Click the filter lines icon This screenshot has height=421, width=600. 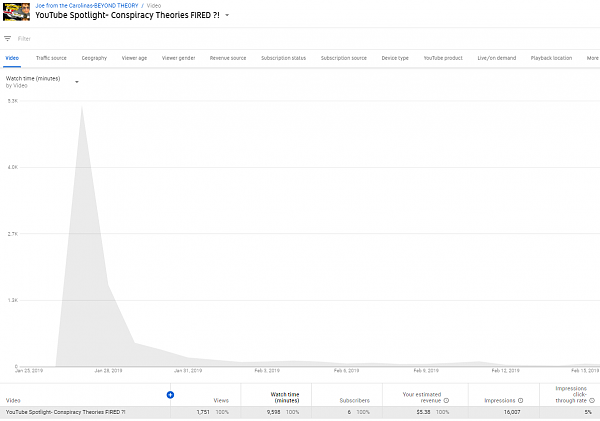(7, 38)
